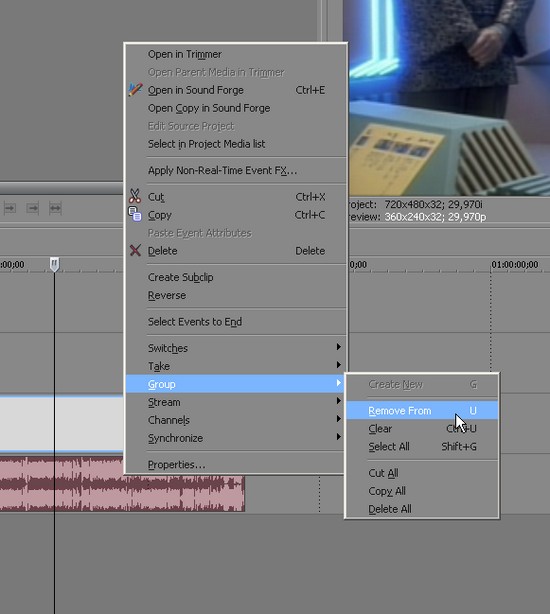Screen dimensions: 550x614
Task: Choose Copy All in Group submenu
Action: [x=422, y=491]
